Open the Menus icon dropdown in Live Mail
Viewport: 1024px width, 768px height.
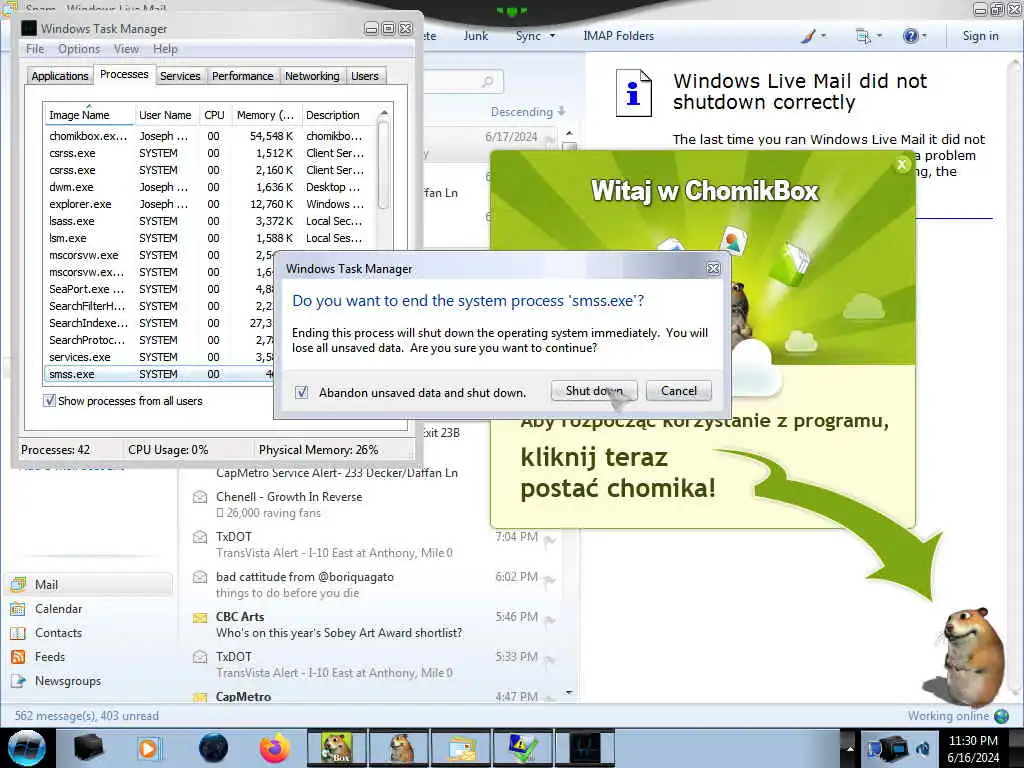[869, 36]
